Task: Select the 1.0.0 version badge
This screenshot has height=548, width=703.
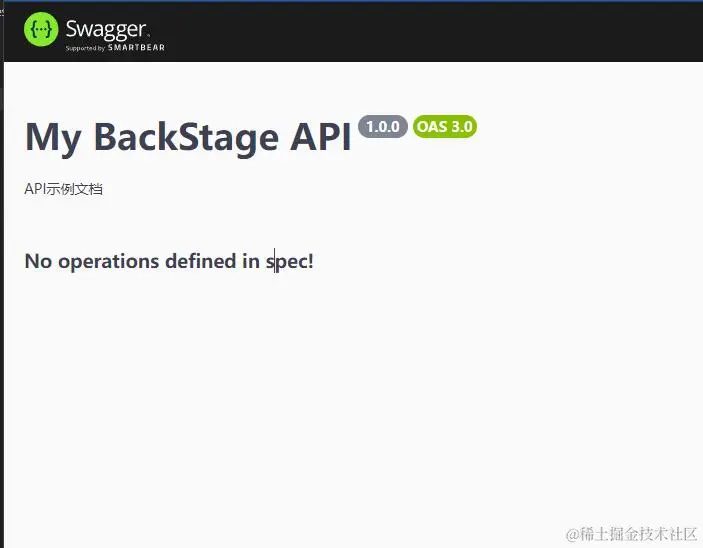Action: [x=382, y=126]
